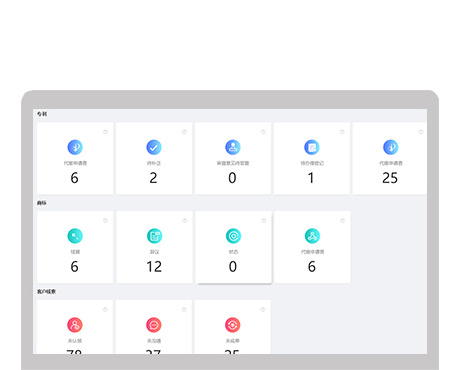Open the red chat bubble icon card
460x370 pixels.
click(154, 325)
